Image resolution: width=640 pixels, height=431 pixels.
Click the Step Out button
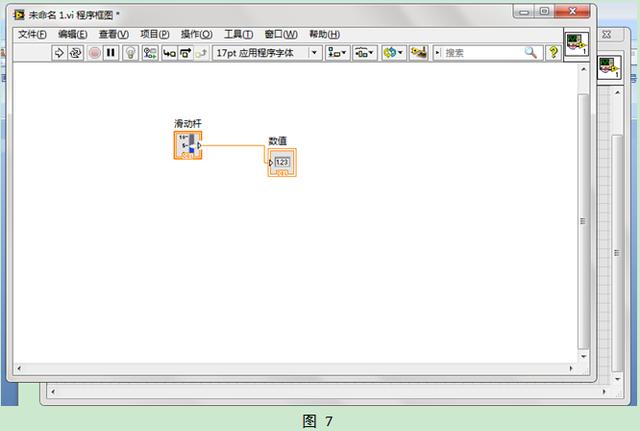(x=202, y=53)
